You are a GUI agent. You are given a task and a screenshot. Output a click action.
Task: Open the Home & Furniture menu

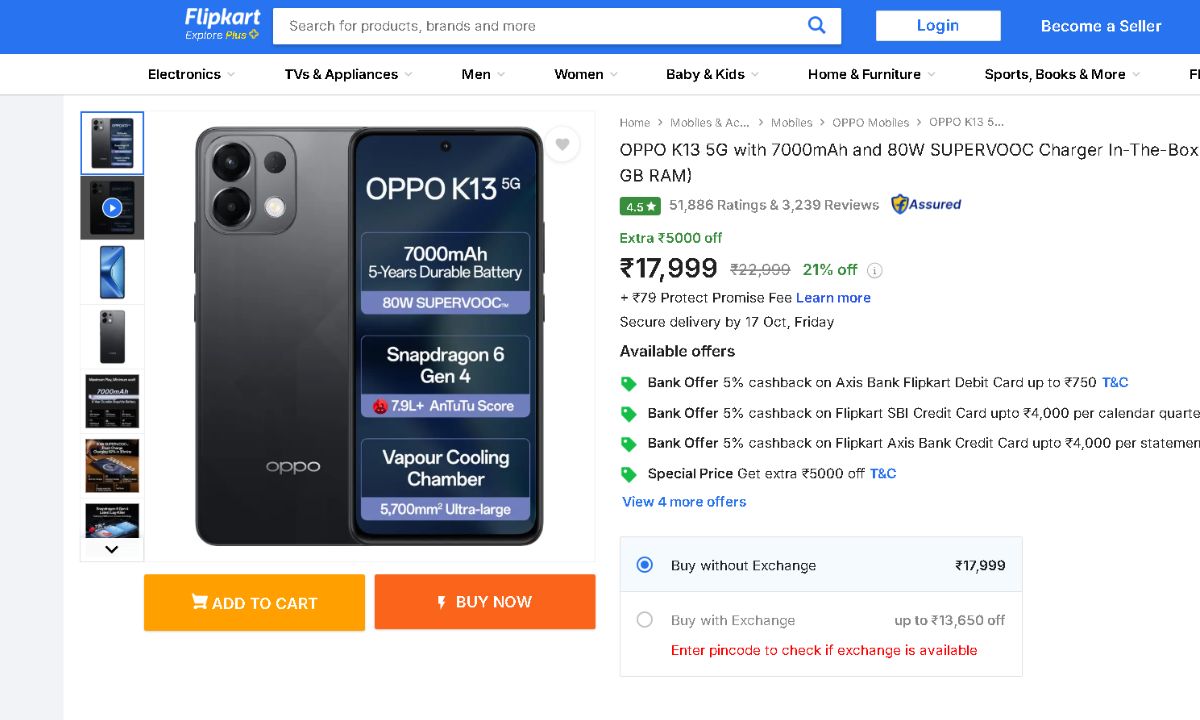tap(871, 74)
